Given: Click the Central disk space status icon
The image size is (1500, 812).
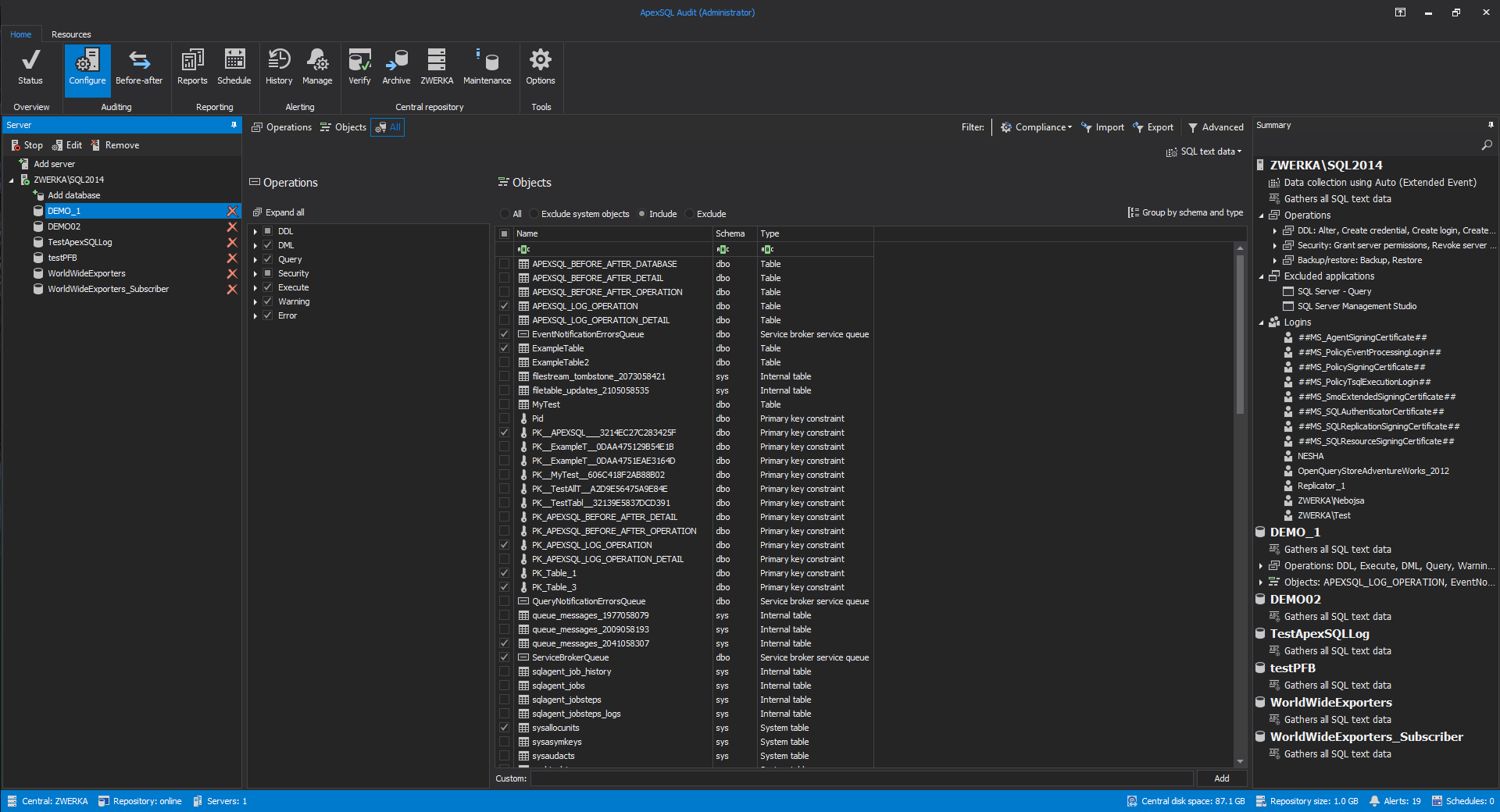Looking at the screenshot, I should (x=1132, y=801).
